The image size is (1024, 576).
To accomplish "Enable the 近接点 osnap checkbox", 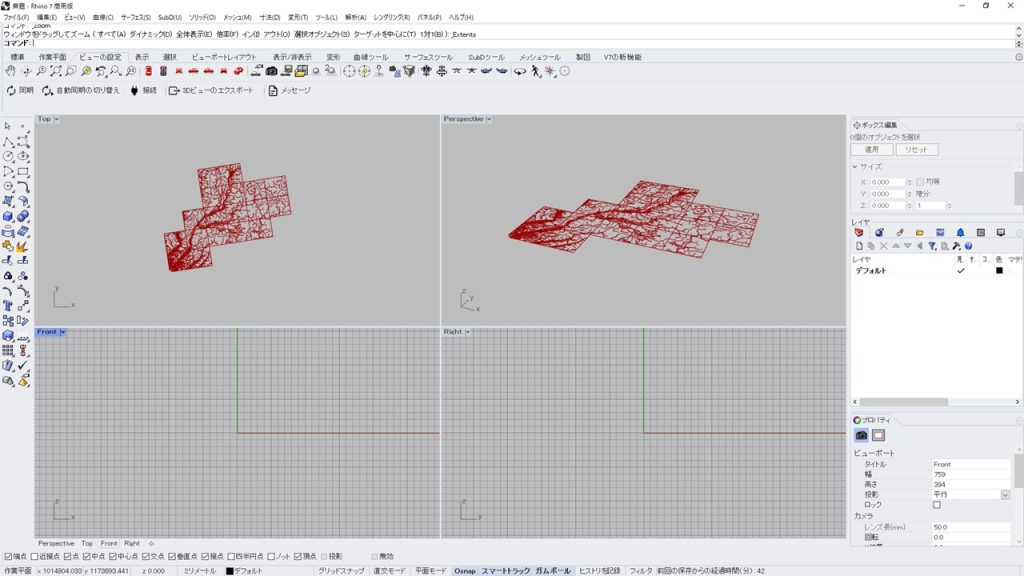I will tap(35, 556).
